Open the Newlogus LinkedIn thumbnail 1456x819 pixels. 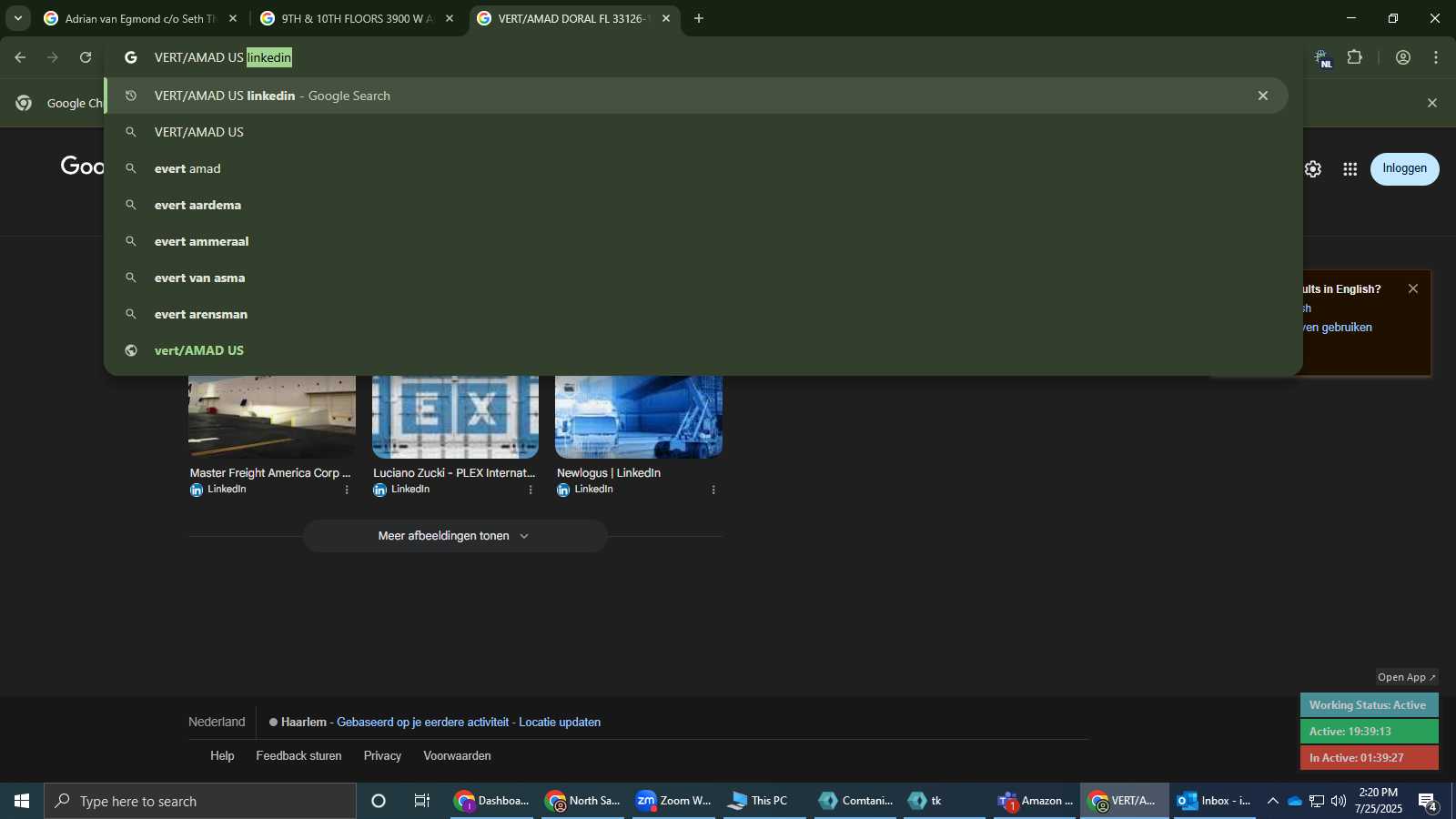pos(639,417)
